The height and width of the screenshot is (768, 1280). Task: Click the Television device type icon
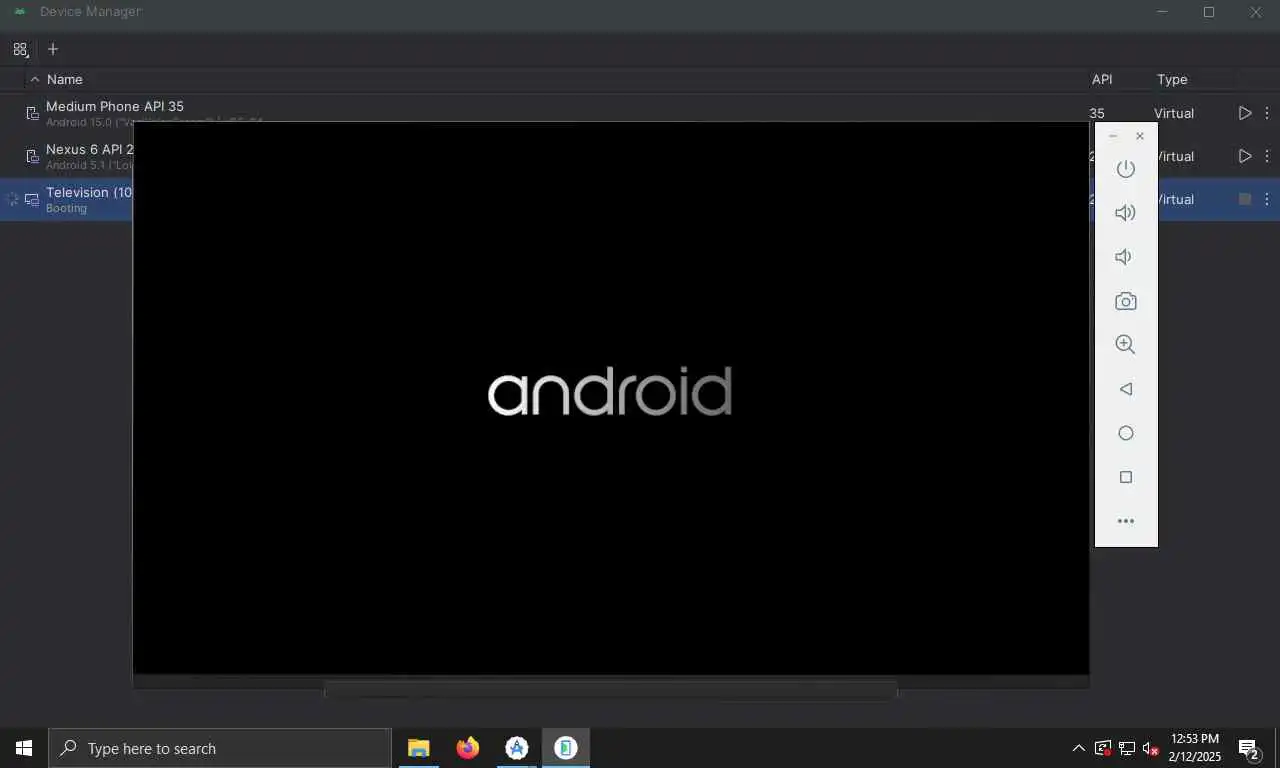(32, 199)
